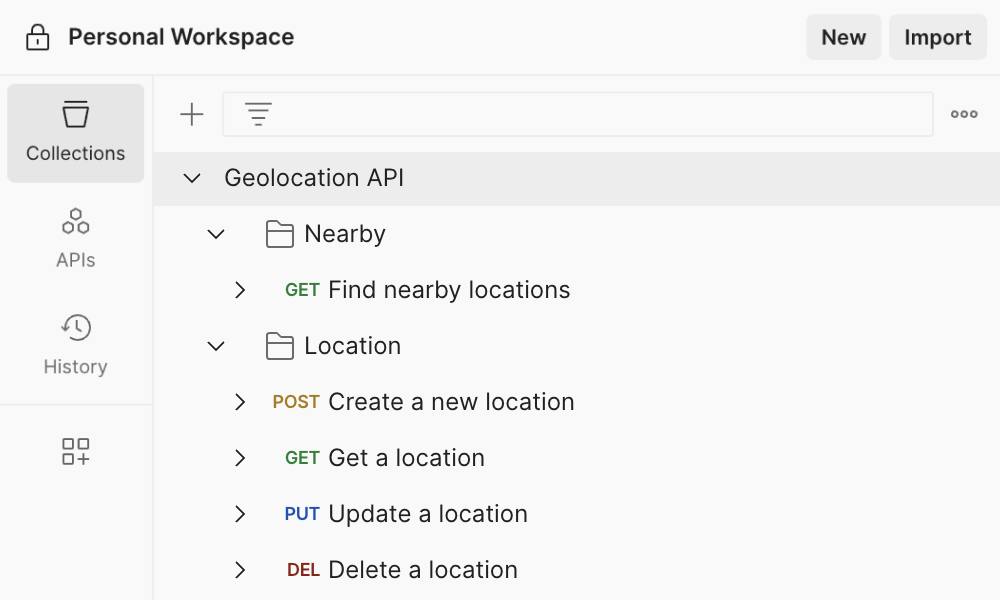Open the History panel
The image size is (1000, 600).
point(75,343)
